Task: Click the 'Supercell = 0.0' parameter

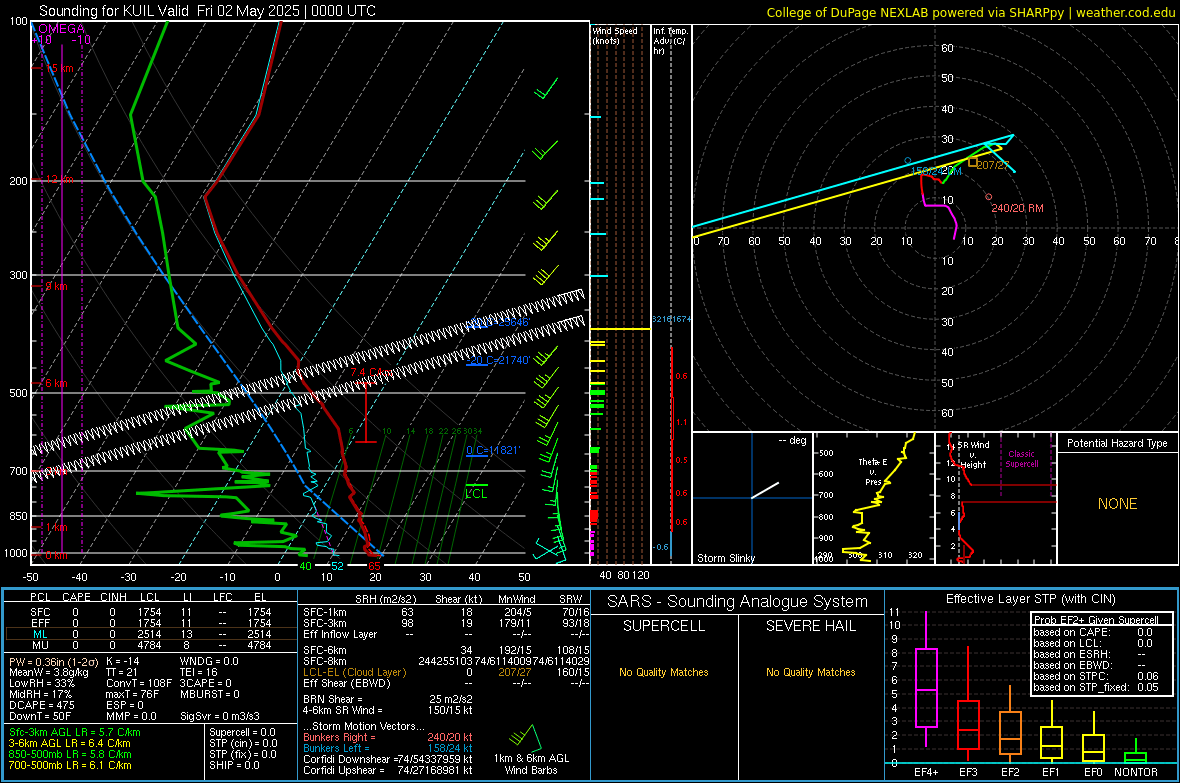Action: [242, 732]
